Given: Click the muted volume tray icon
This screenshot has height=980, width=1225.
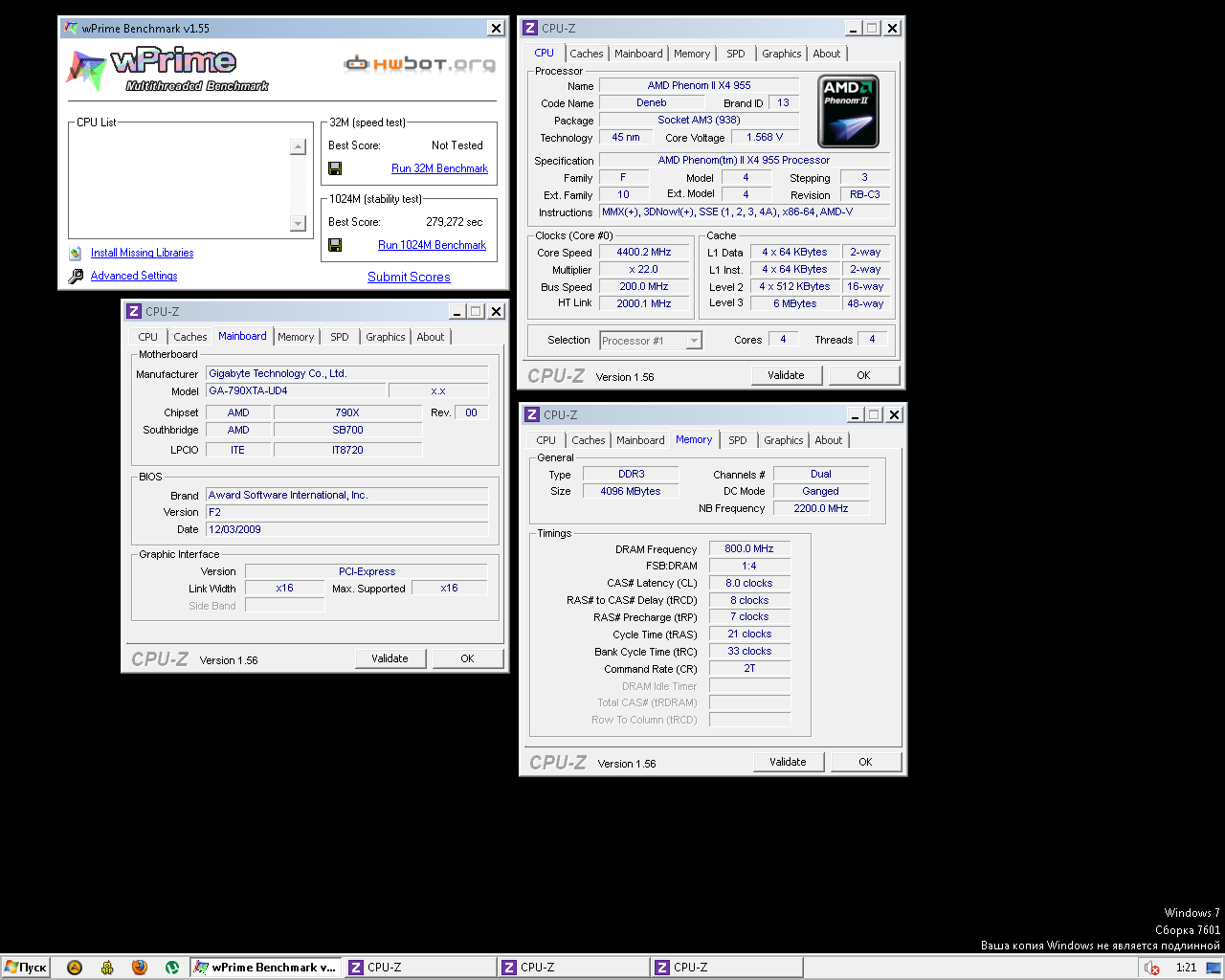Looking at the screenshot, I should click(x=1152, y=968).
